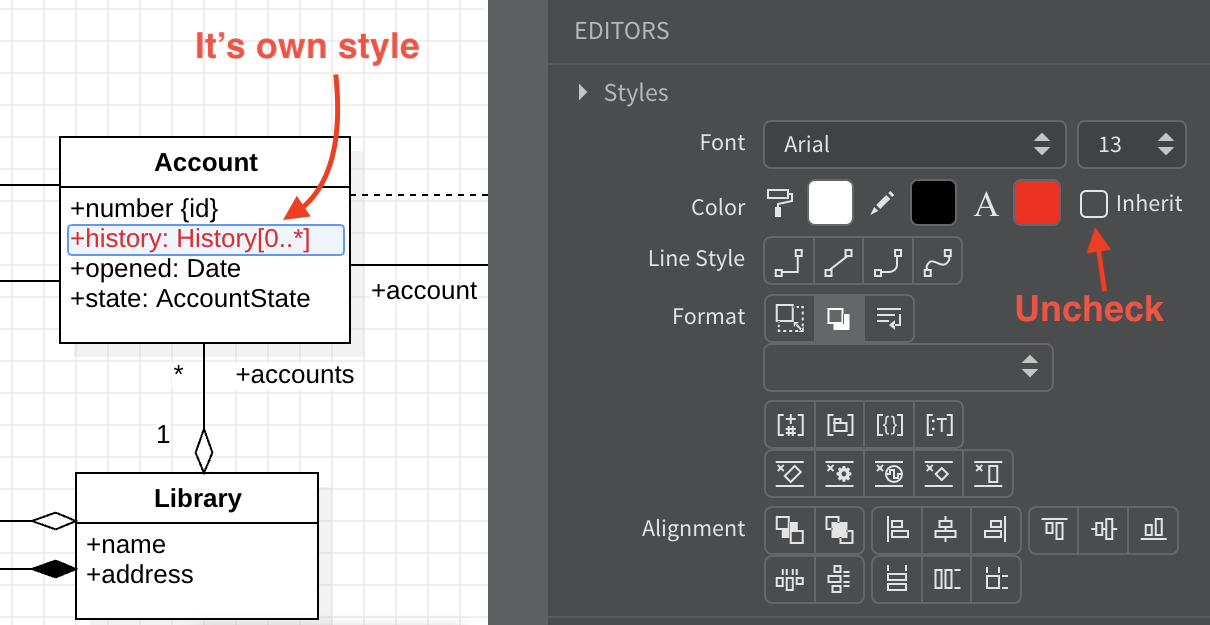Toggle the Inherit checkbox

click(1094, 205)
